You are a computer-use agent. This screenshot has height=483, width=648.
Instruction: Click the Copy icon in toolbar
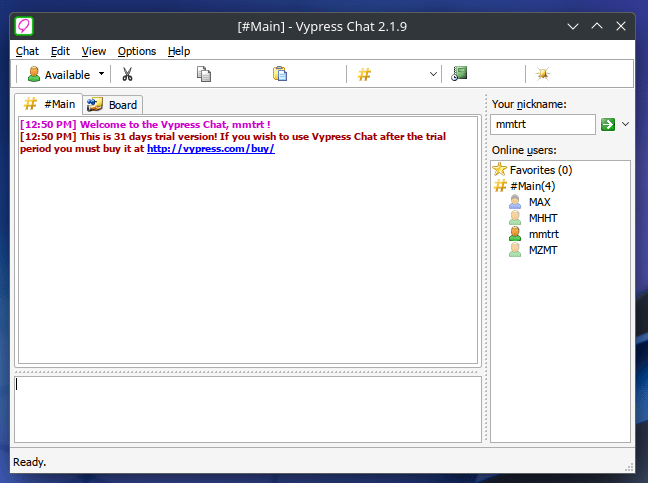click(x=203, y=74)
